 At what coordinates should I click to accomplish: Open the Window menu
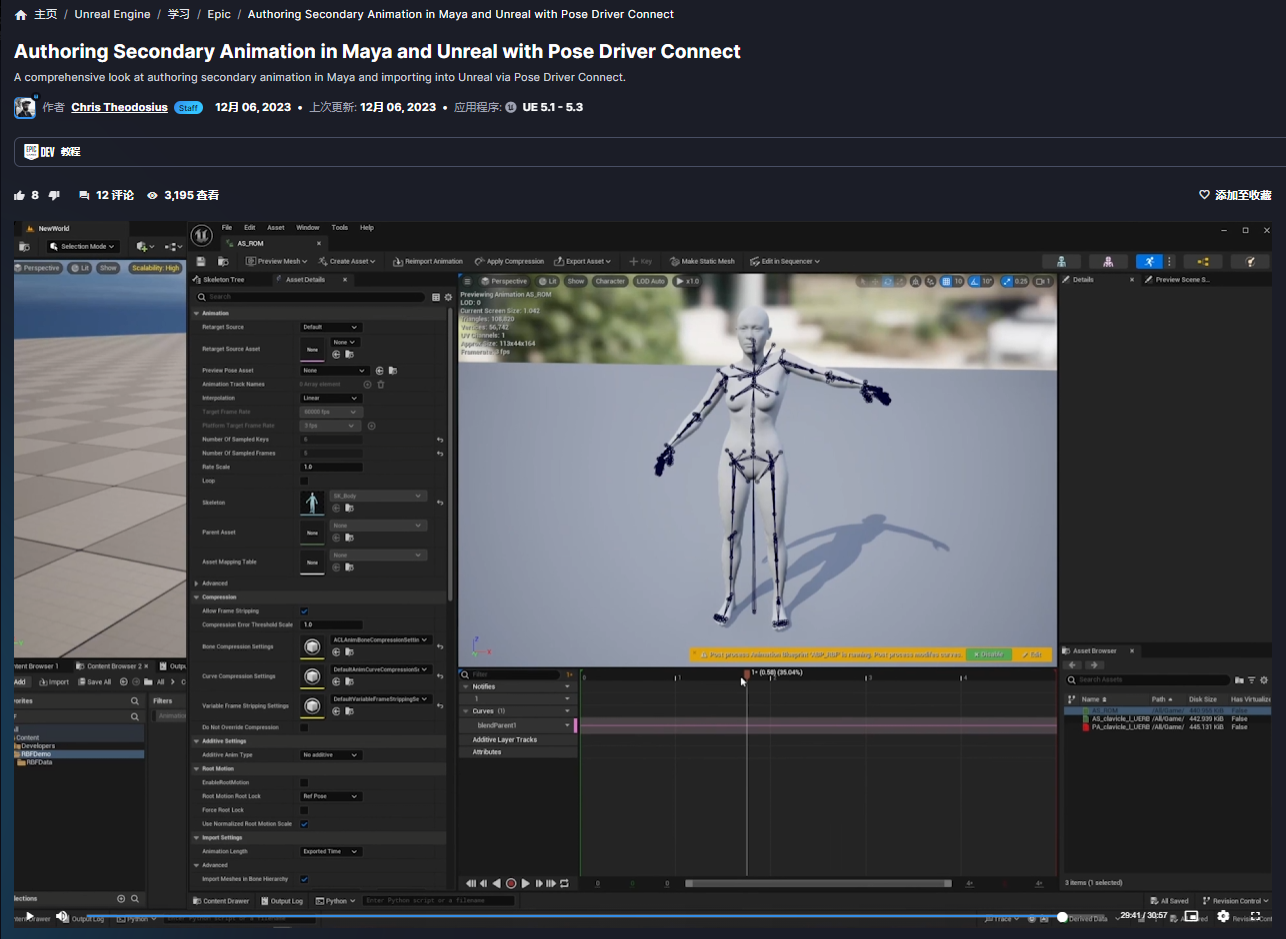[307, 226]
